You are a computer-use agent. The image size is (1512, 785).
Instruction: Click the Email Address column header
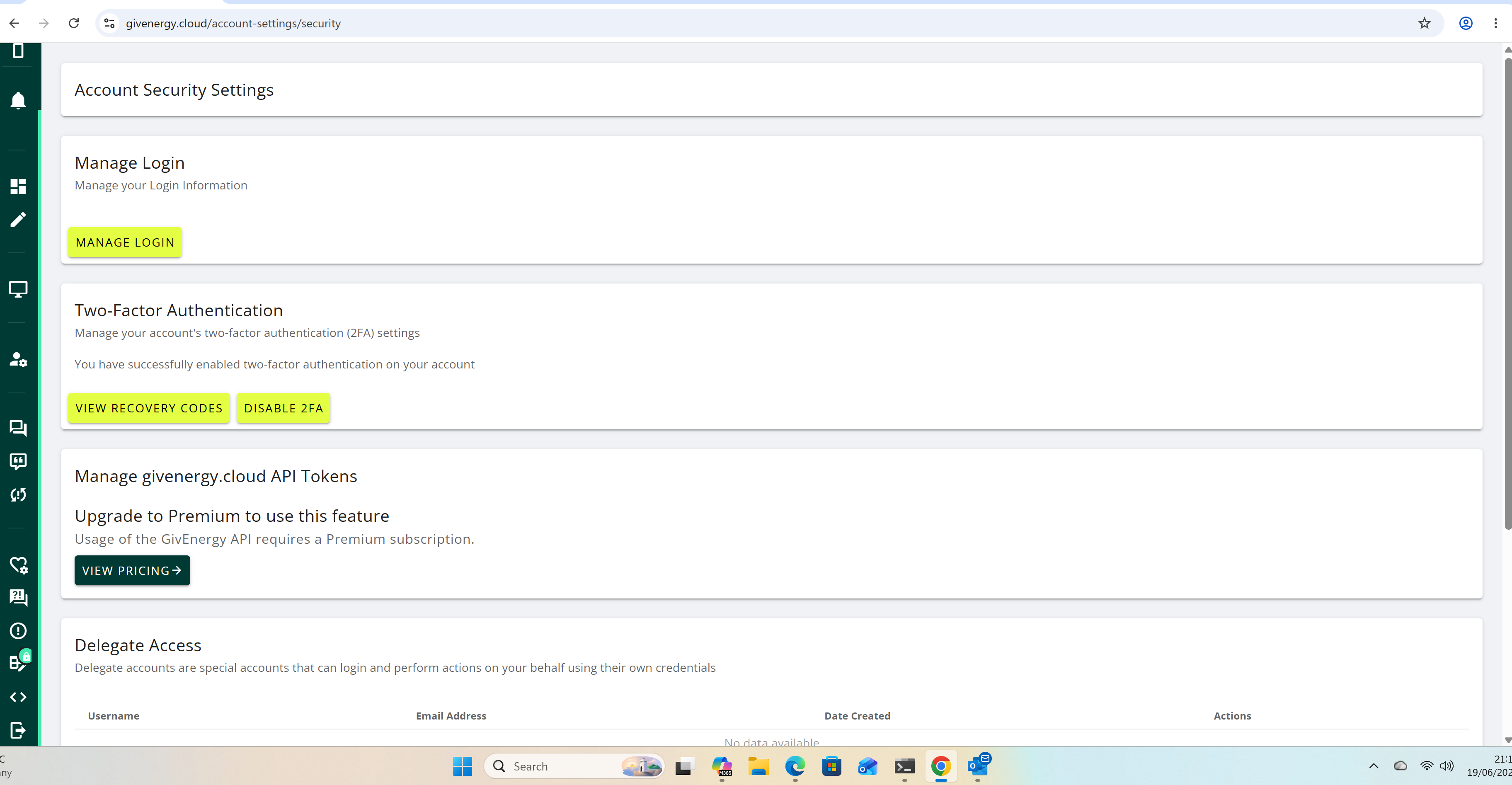point(451,716)
